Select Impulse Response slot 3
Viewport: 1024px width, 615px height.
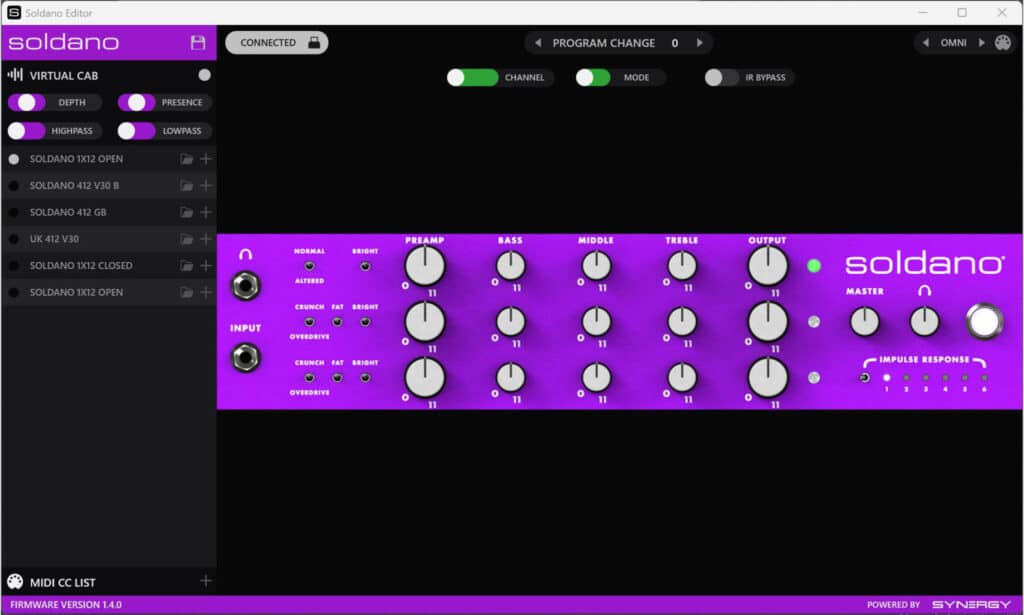tap(925, 378)
